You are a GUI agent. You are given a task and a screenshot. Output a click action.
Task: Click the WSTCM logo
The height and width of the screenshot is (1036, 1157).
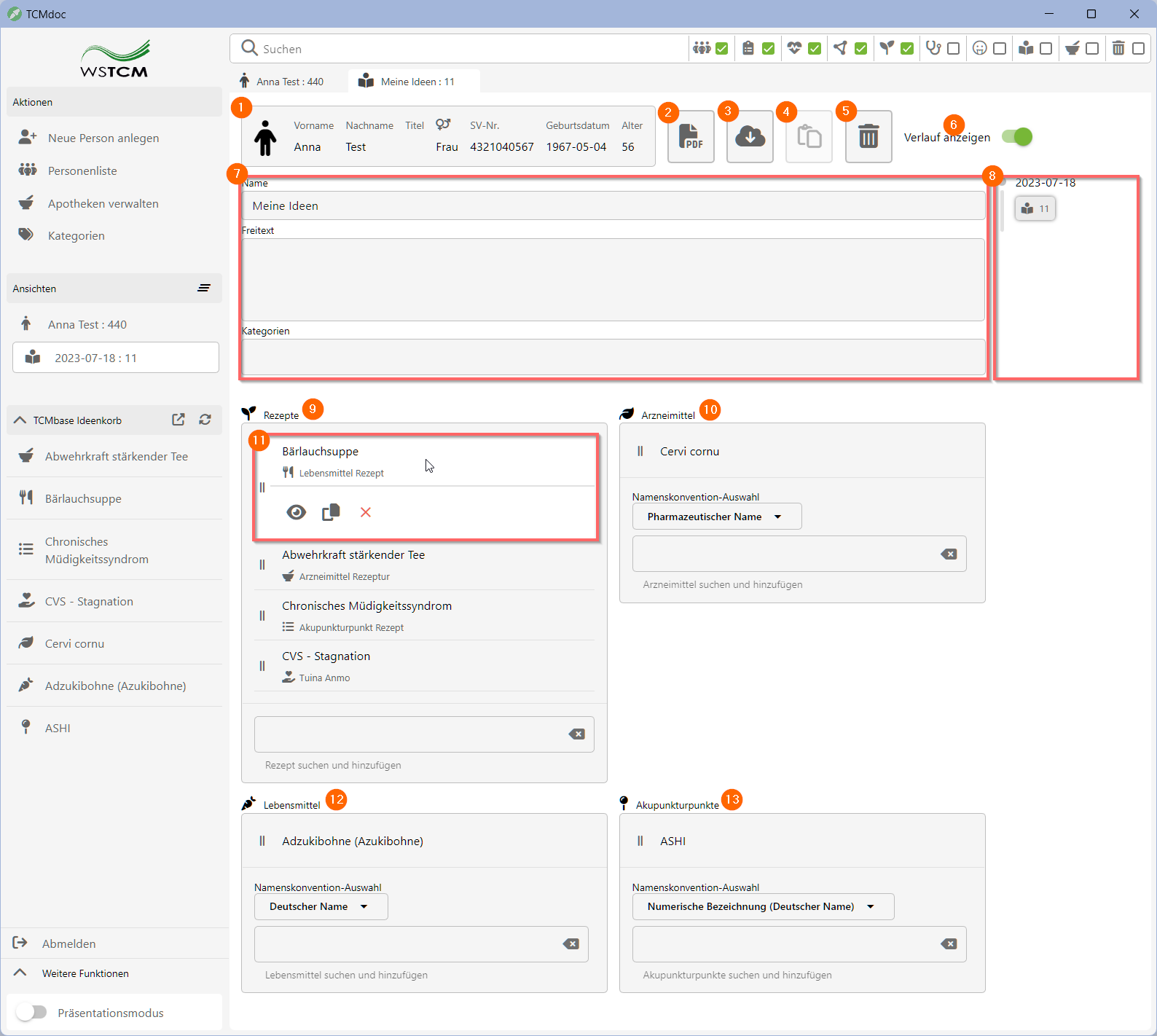pyautogui.click(x=114, y=59)
